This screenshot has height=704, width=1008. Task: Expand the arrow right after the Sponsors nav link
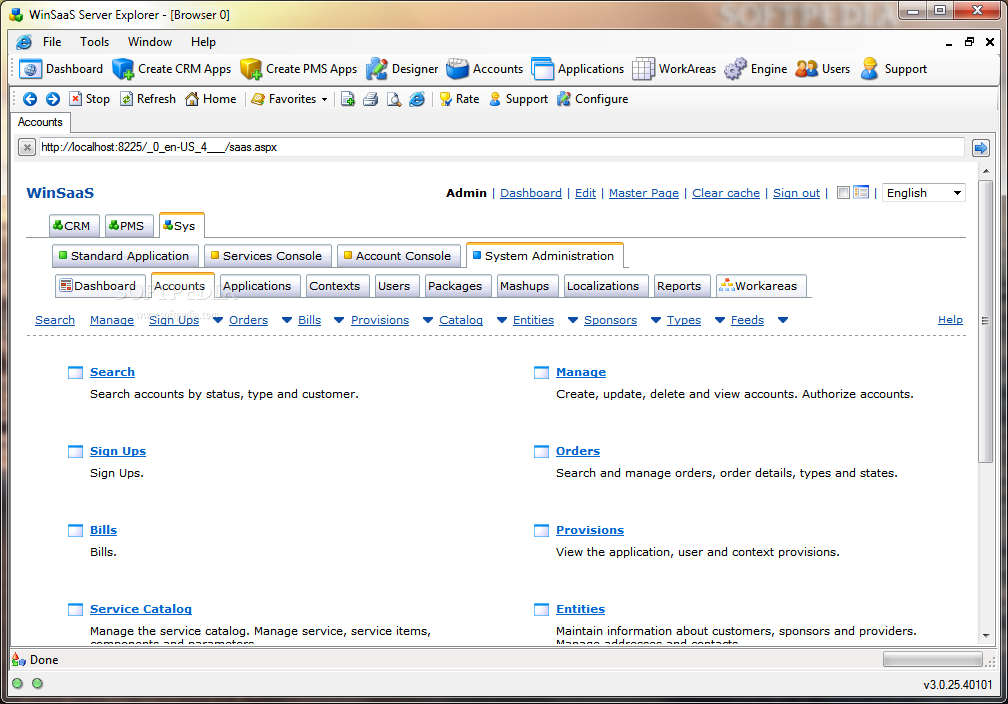coord(656,320)
